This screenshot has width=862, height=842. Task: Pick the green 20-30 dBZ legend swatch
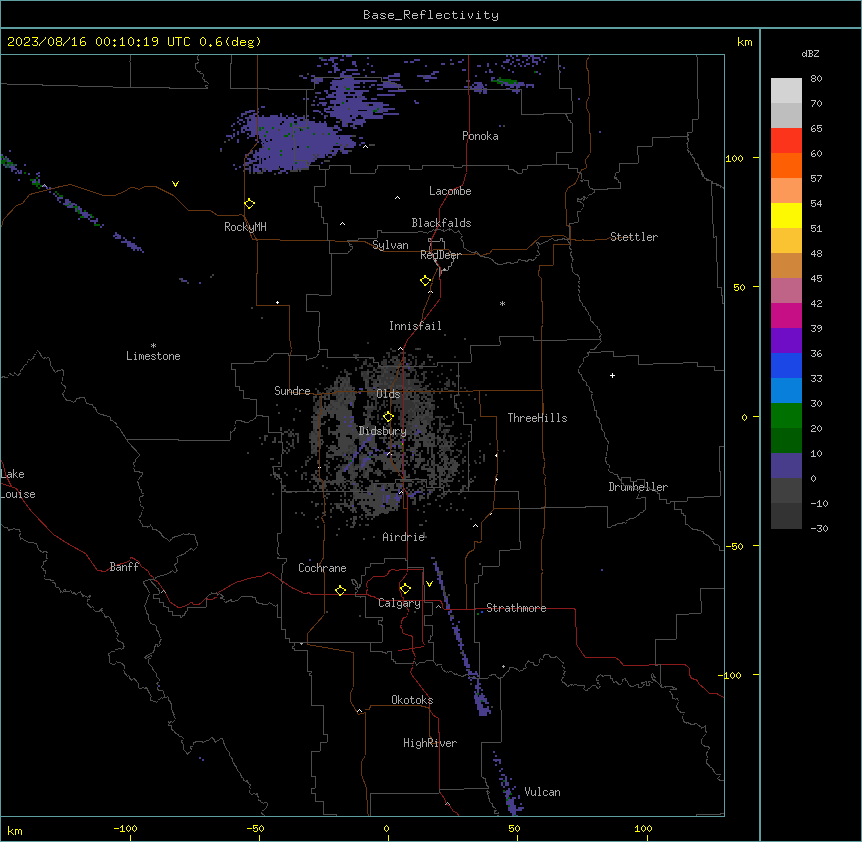[x=786, y=416]
